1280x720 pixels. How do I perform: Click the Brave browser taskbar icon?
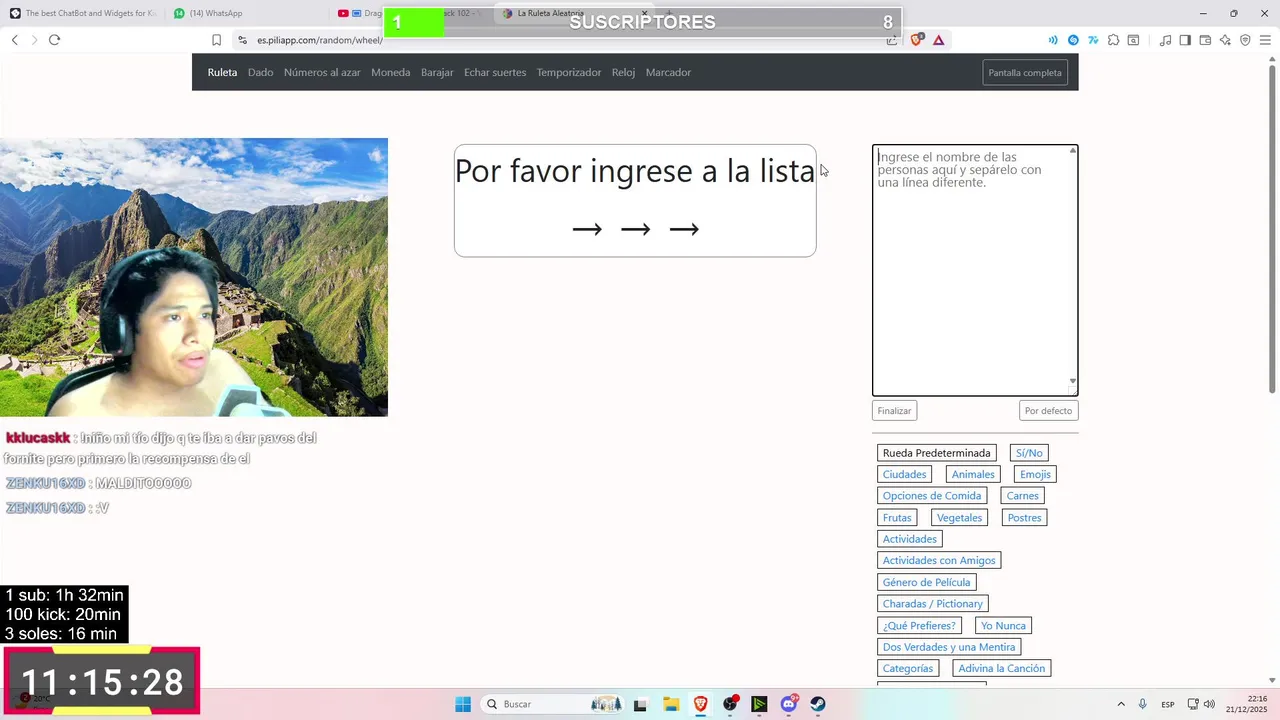pos(701,704)
